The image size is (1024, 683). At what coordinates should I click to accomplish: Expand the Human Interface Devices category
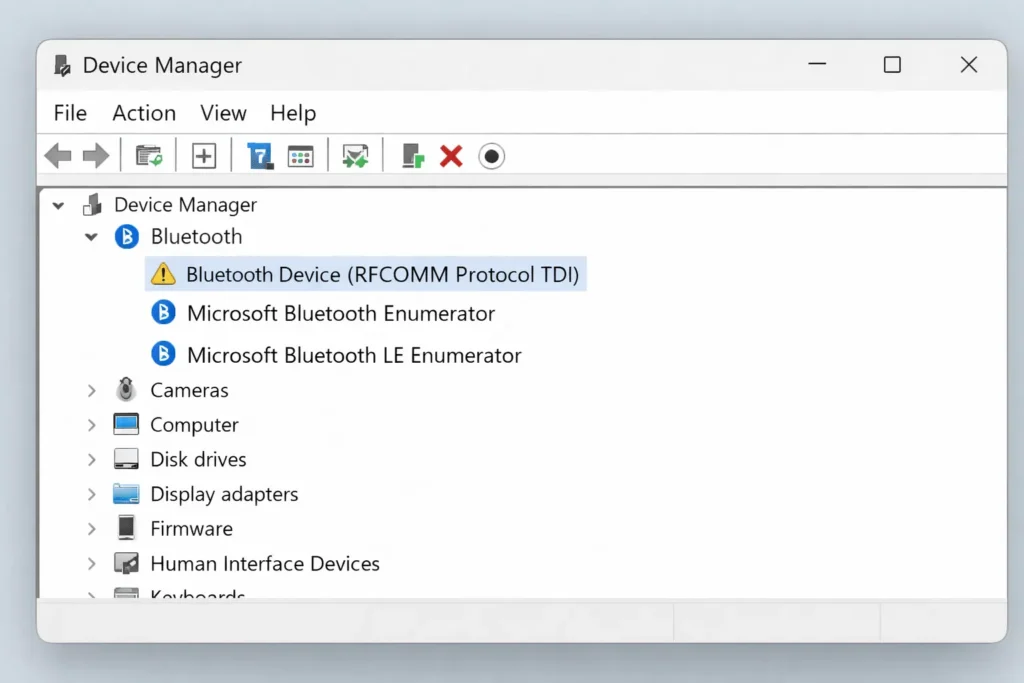pyautogui.click(x=91, y=563)
